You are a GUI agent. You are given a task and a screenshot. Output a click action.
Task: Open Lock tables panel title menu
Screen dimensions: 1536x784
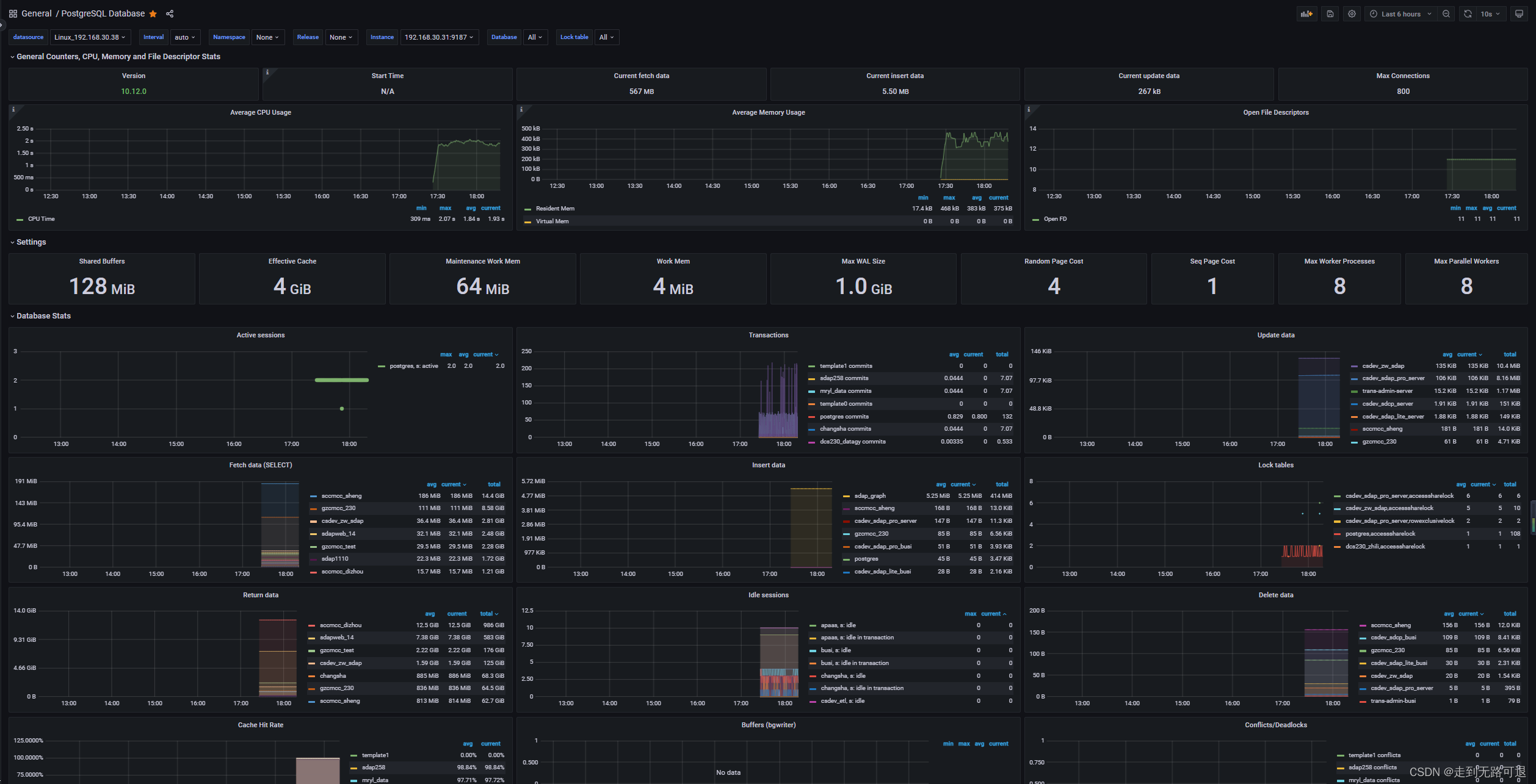1276,465
